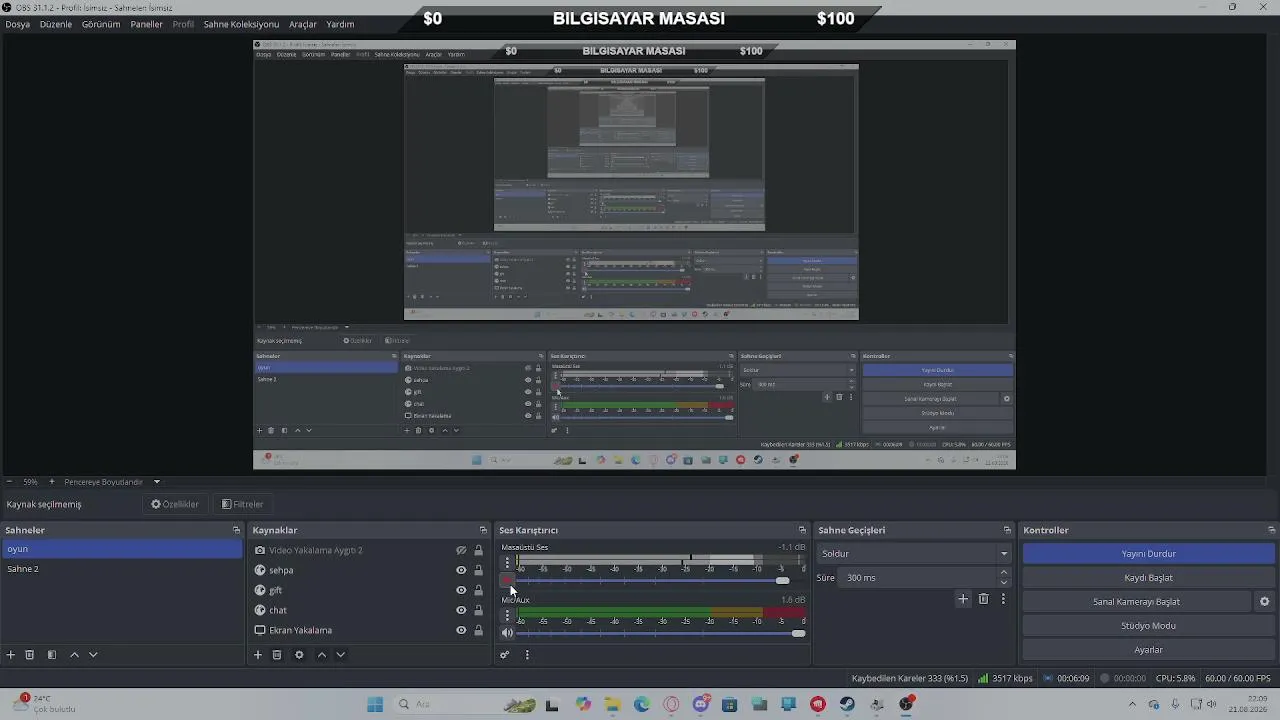1280x720 pixels.
Task: Undock the Ses Karıştırıcı panel
Action: (x=802, y=530)
